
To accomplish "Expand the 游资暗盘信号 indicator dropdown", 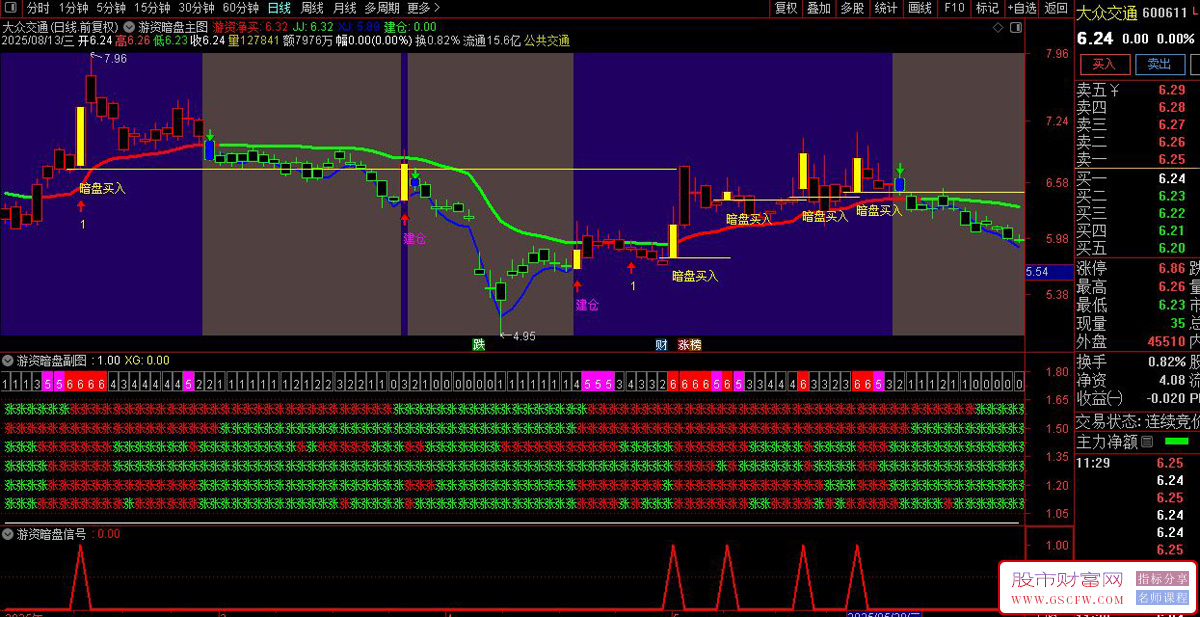I will click(x=8, y=534).
